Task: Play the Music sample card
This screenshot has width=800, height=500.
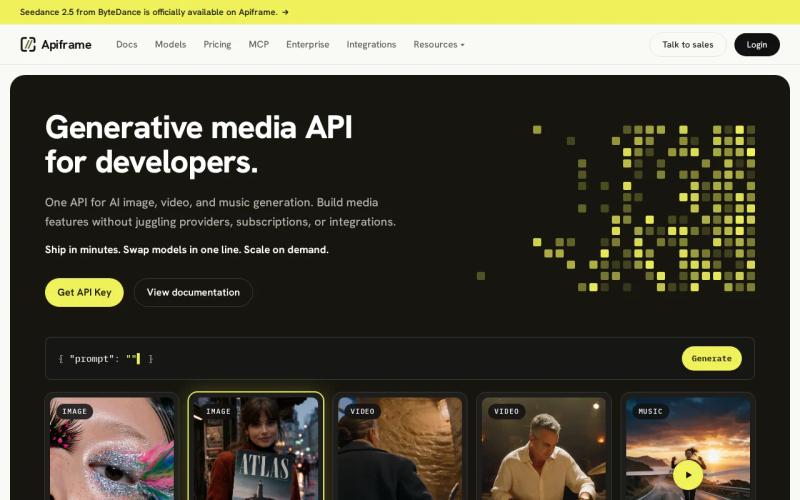Action: tap(687, 474)
